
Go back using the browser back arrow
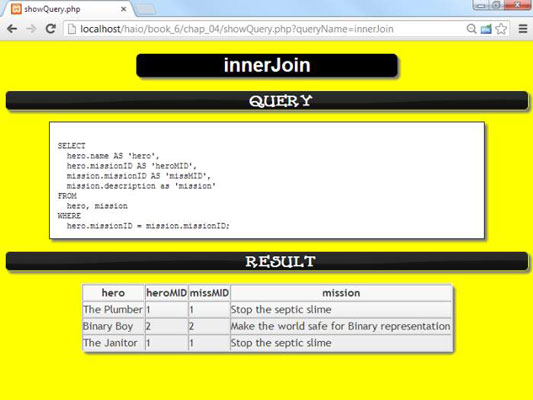tap(12, 29)
